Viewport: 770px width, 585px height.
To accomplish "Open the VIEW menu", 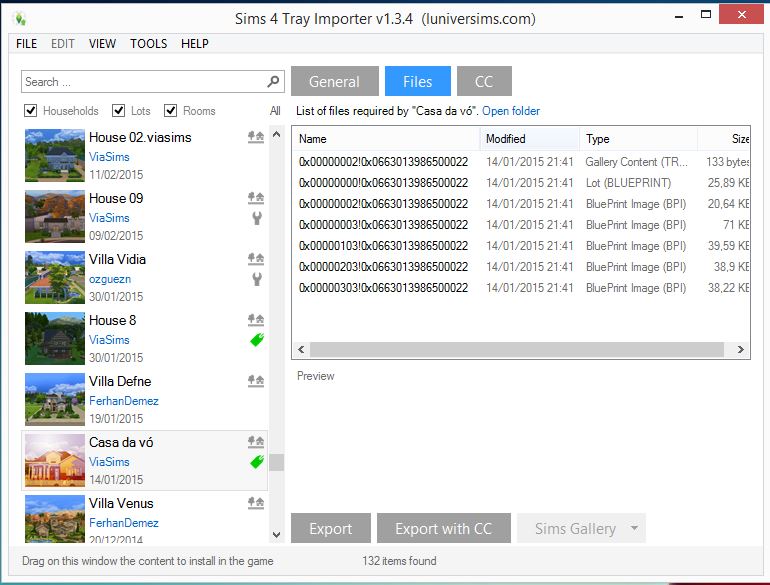I will (102, 44).
